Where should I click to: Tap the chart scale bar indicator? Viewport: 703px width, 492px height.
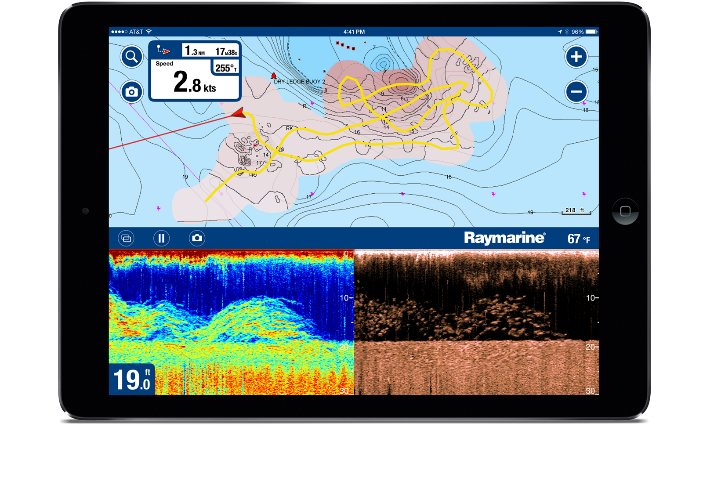coord(576,211)
